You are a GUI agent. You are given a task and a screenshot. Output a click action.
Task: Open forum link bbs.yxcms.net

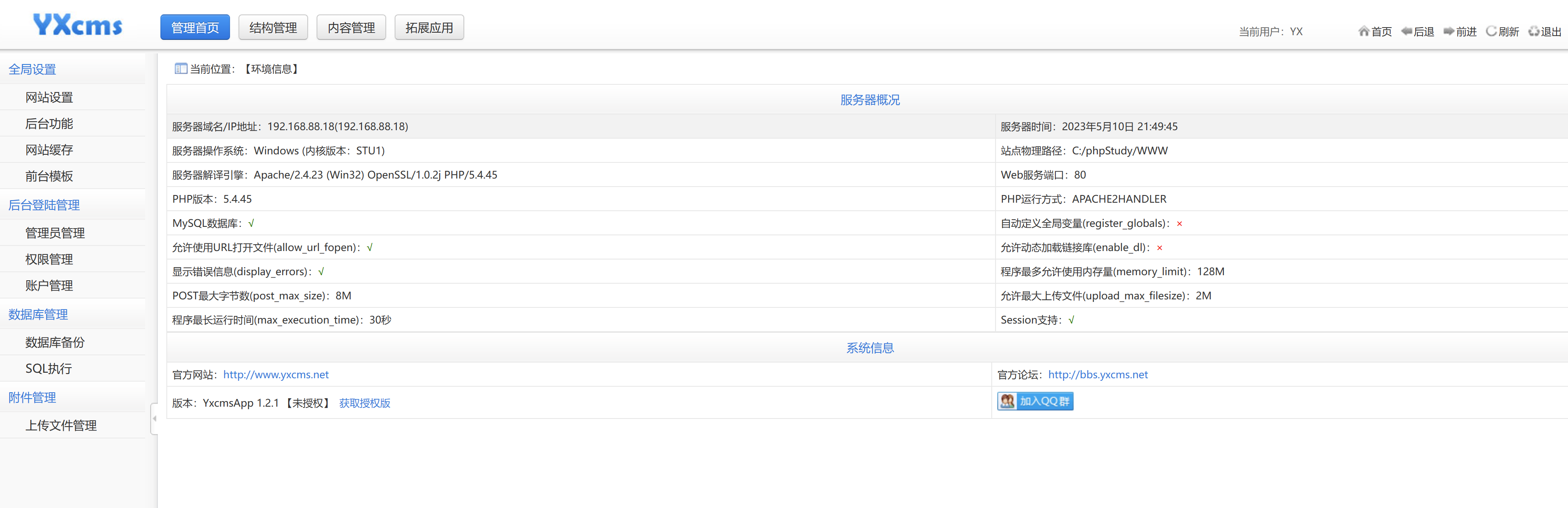pyautogui.click(x=1097, y=375)
